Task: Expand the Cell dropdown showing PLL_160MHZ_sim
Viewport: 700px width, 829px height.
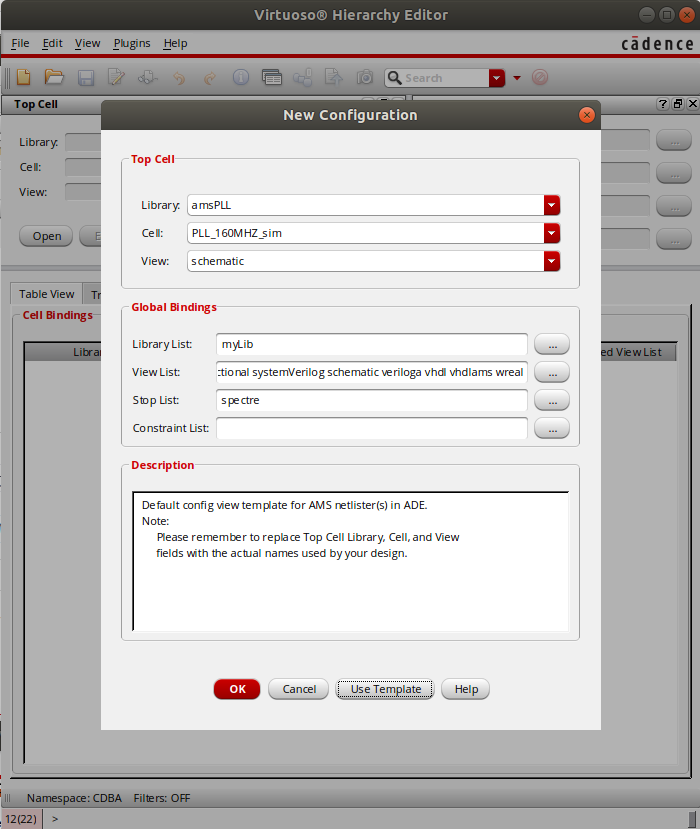Action: pyautogui.click(x=551, y=233)
